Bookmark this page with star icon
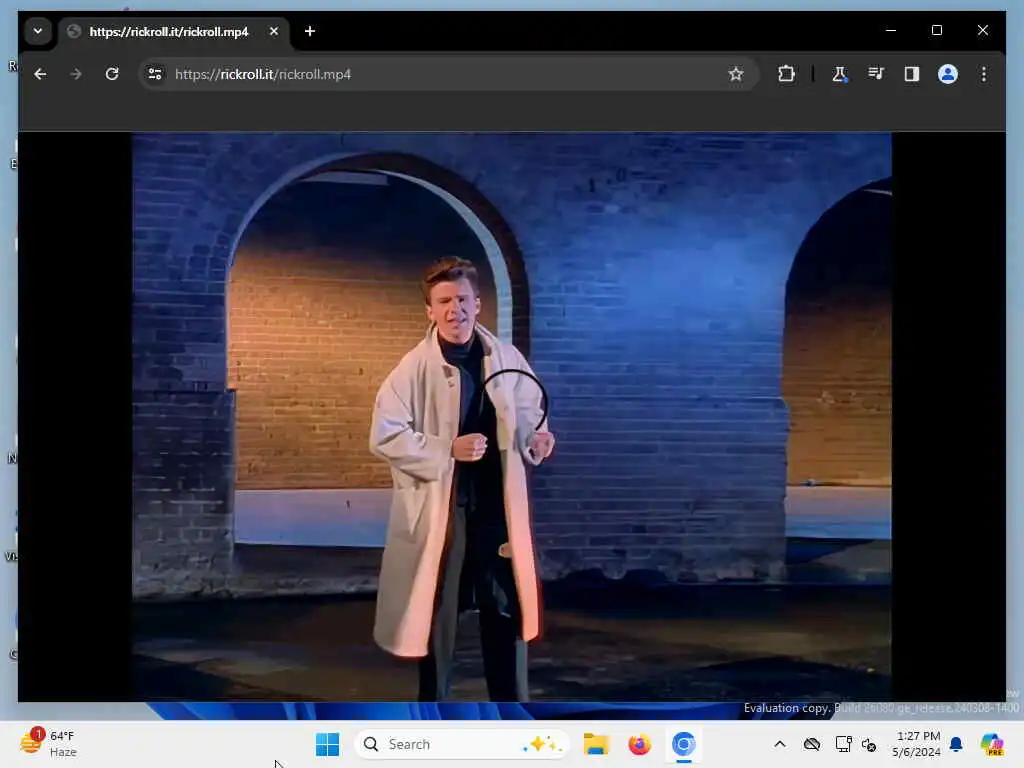This screenshot has height=768, width=1024. click(x=736, y=74)
